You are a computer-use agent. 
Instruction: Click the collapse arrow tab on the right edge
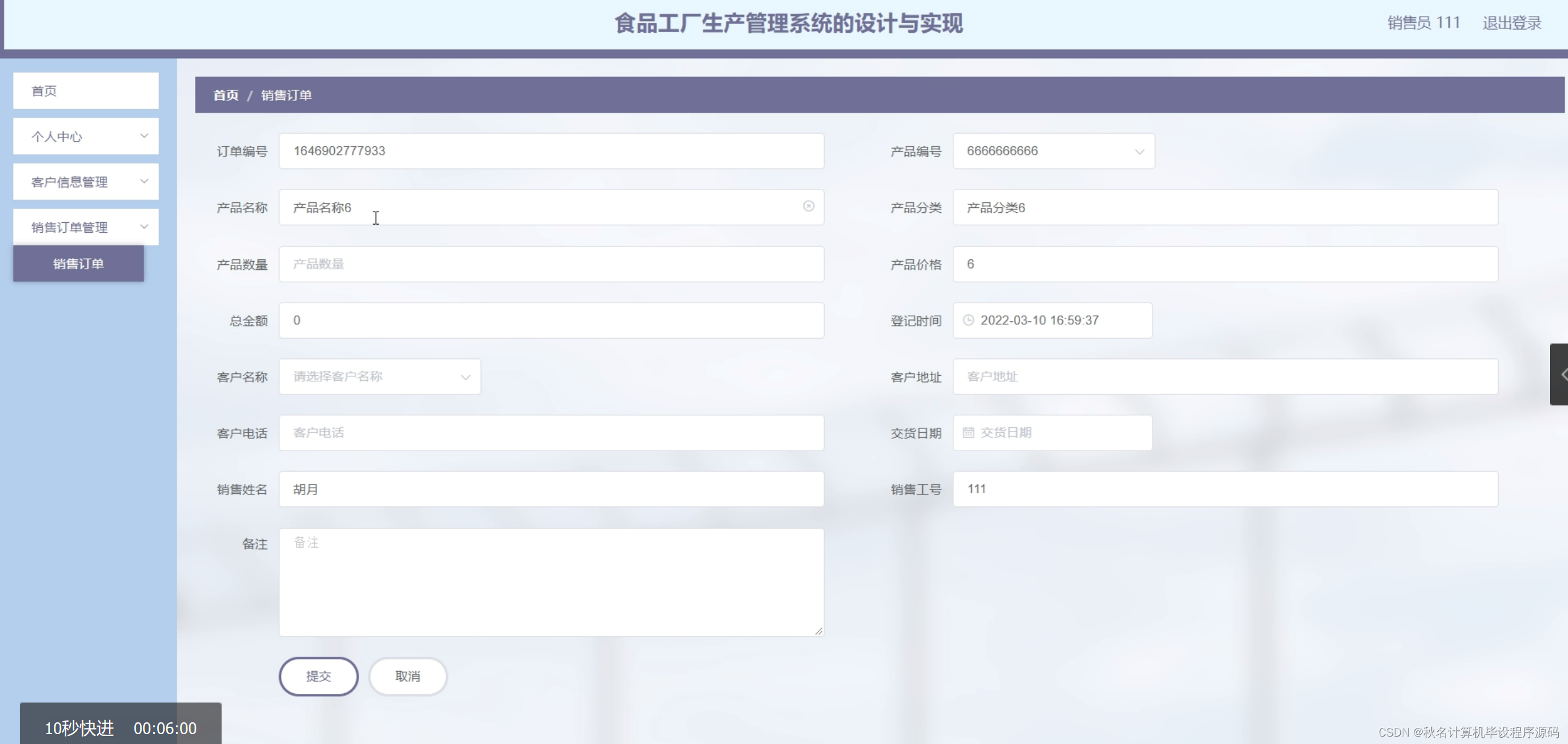(x=1560, y=374)
